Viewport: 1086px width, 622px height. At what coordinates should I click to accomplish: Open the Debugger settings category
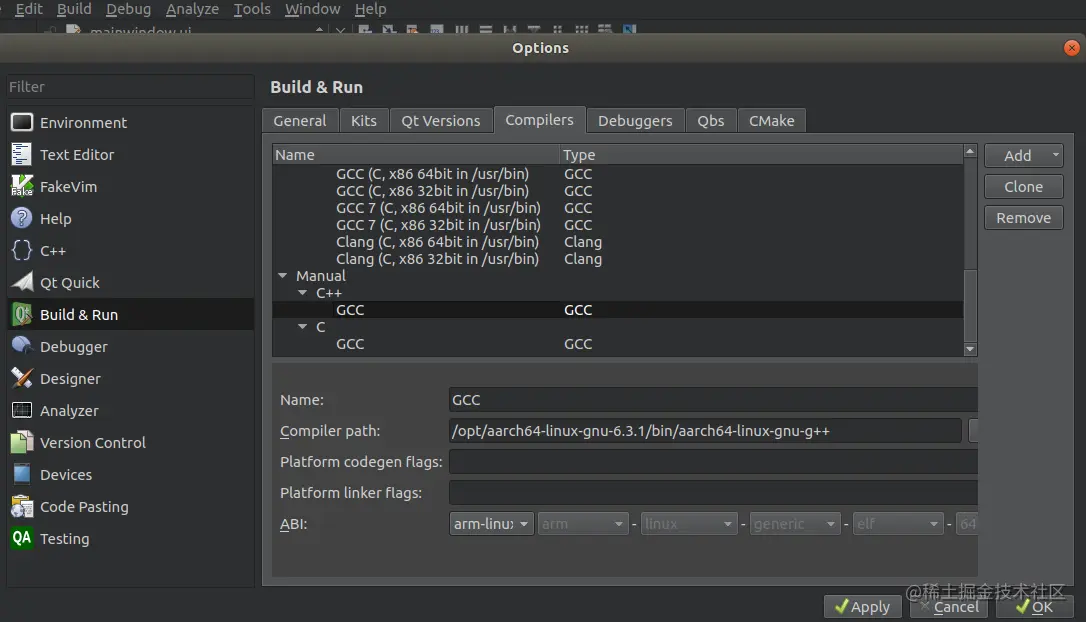click(130, 346)
